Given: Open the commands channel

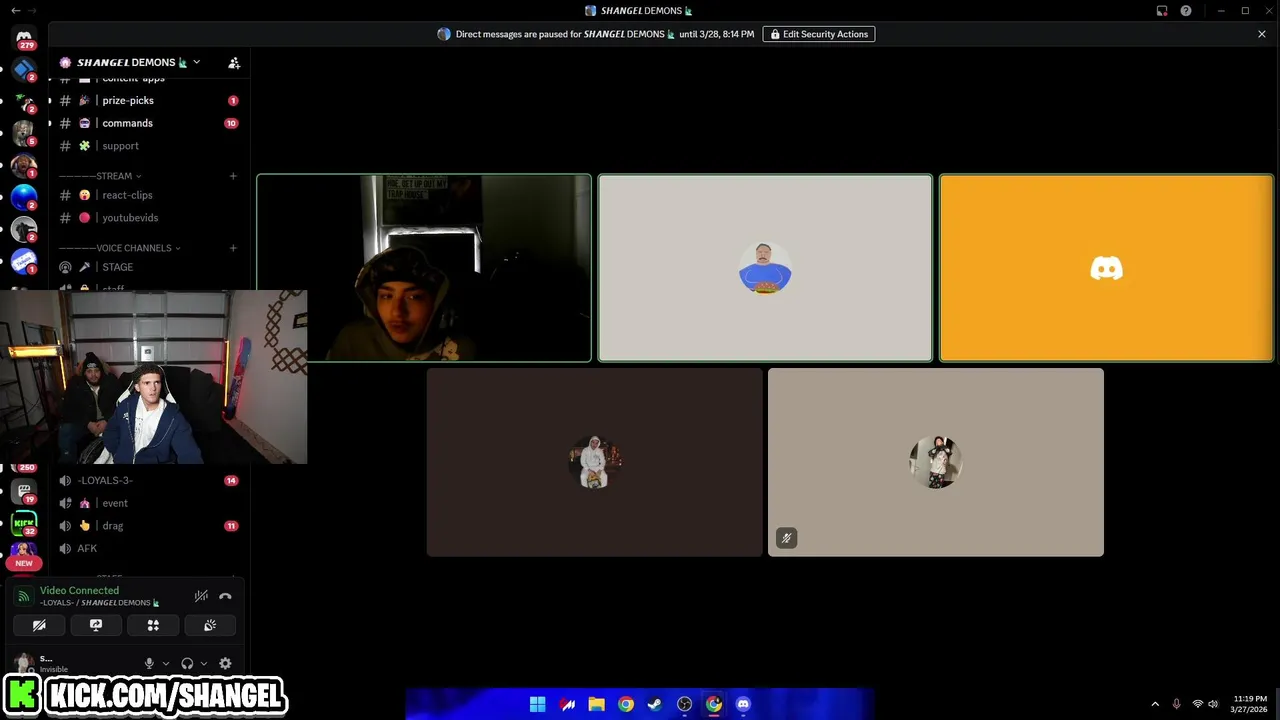Looking at the screenshot, I should pos(148,123).
